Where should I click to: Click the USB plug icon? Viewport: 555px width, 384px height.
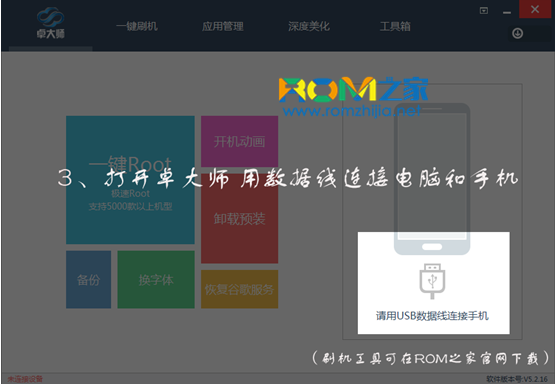[x=432, y=281]
